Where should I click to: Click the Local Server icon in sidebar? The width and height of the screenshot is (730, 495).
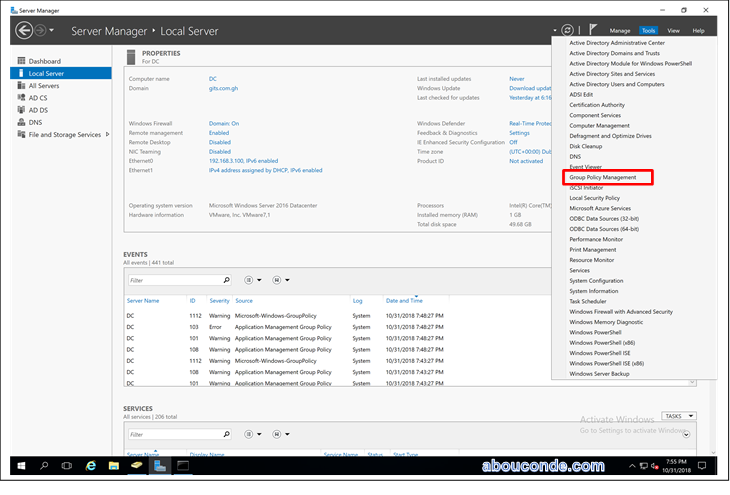click(21, 73)
